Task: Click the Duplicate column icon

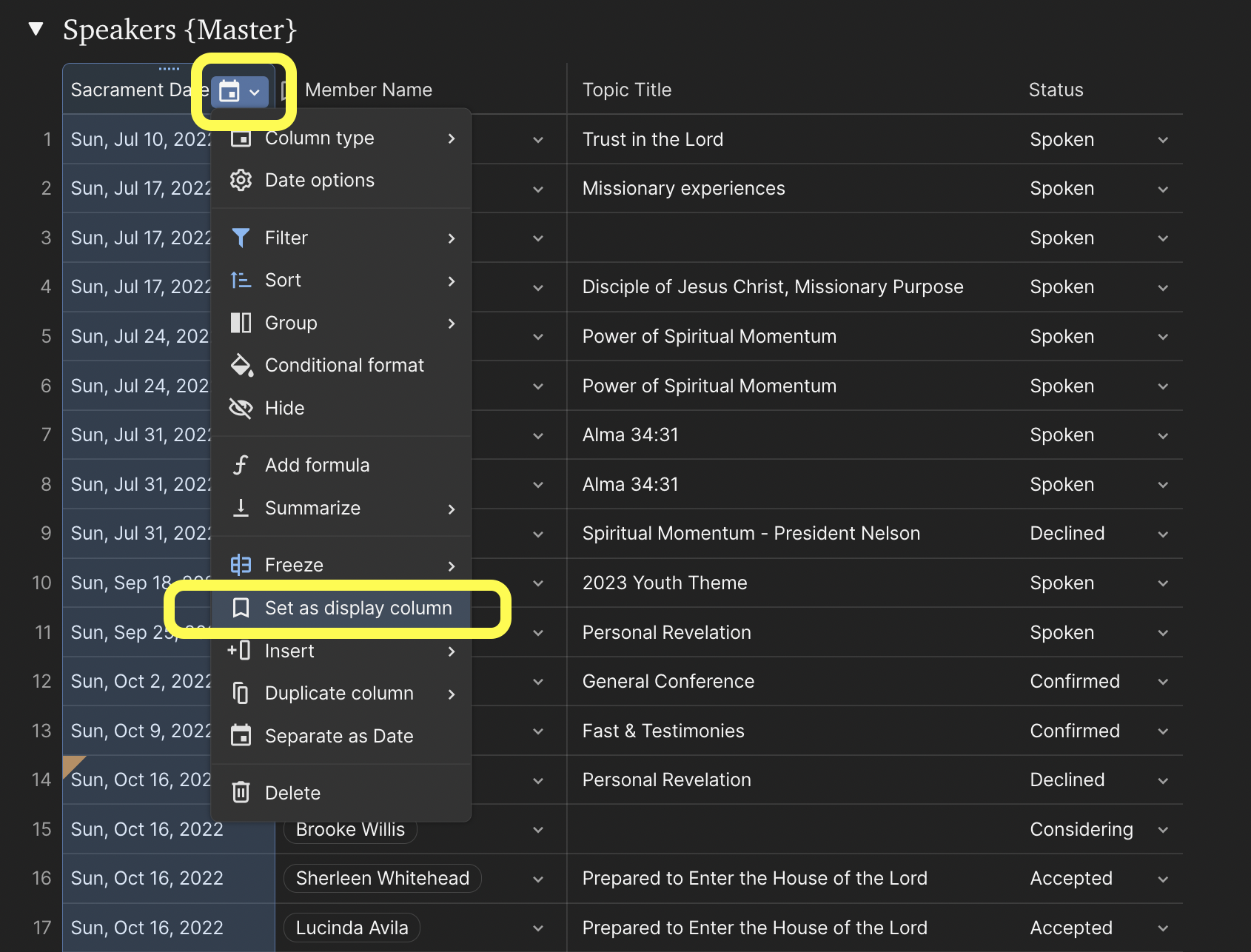Action: click(241, 693)
